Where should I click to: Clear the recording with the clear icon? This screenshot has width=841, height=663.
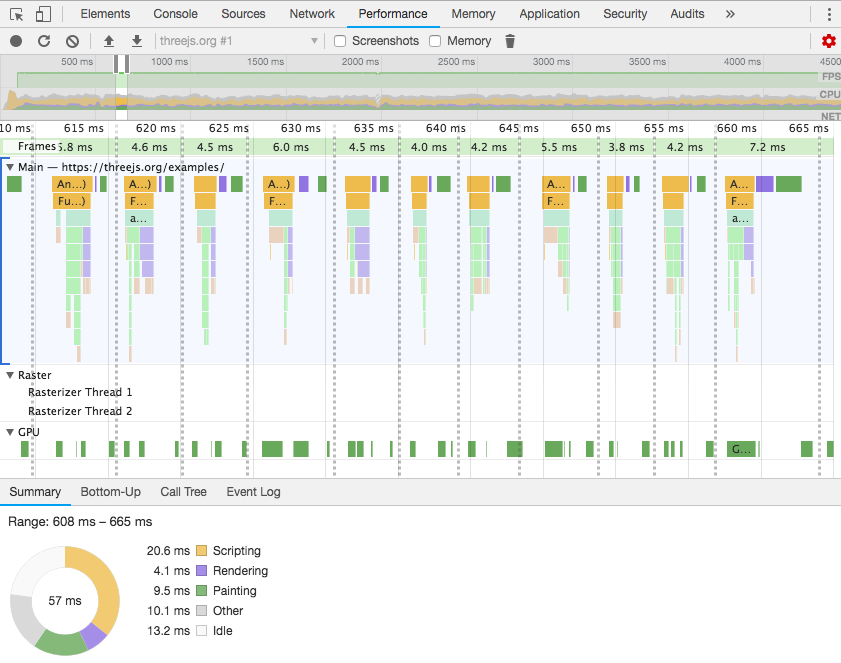(72, 41)
